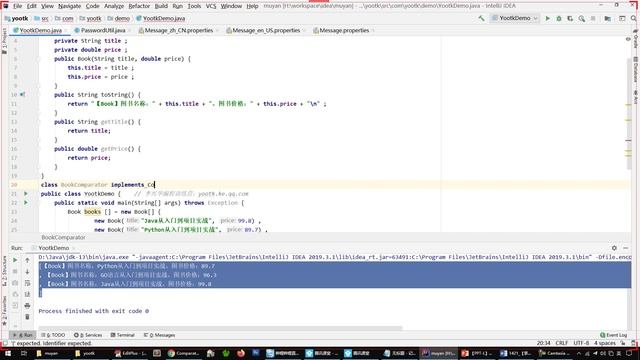The image size is (640, 360).
Task: Click the Print icon in the Run panel
Action: (x=27, y=305)
